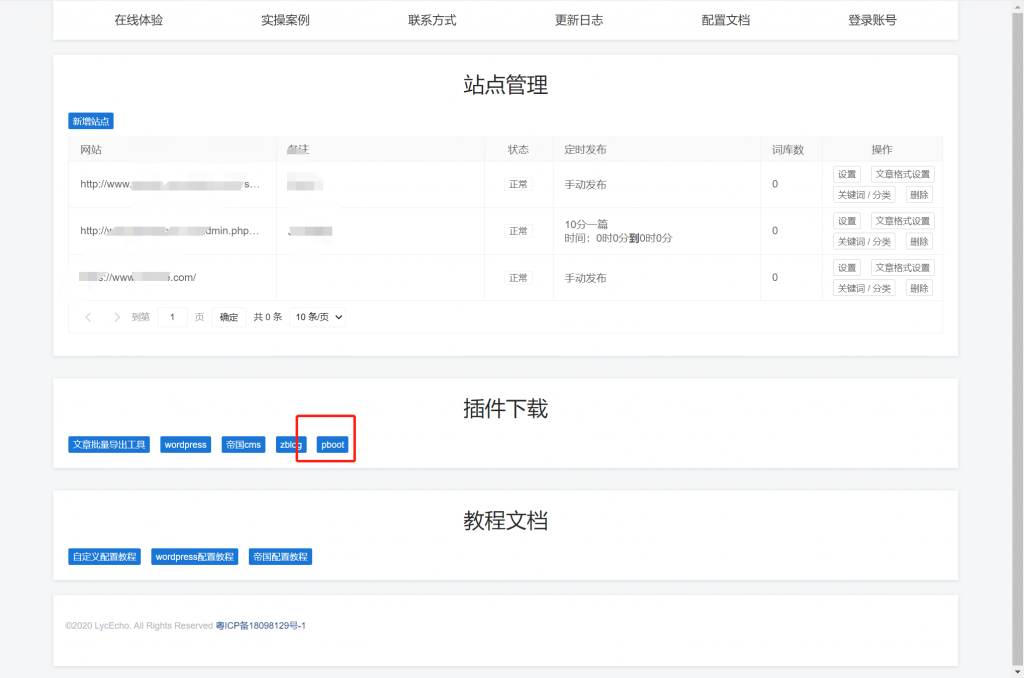1024x678 pixels.
Task: Click 设置 for the 10分一篇 site row
Action: click(x=847, y=221)
